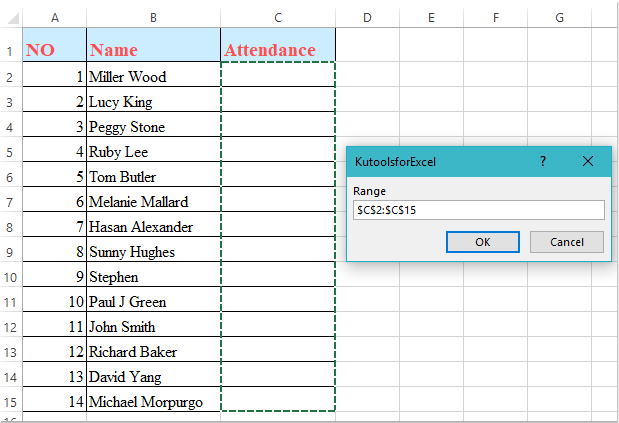
Task: Select column D header
Action: 367,17
